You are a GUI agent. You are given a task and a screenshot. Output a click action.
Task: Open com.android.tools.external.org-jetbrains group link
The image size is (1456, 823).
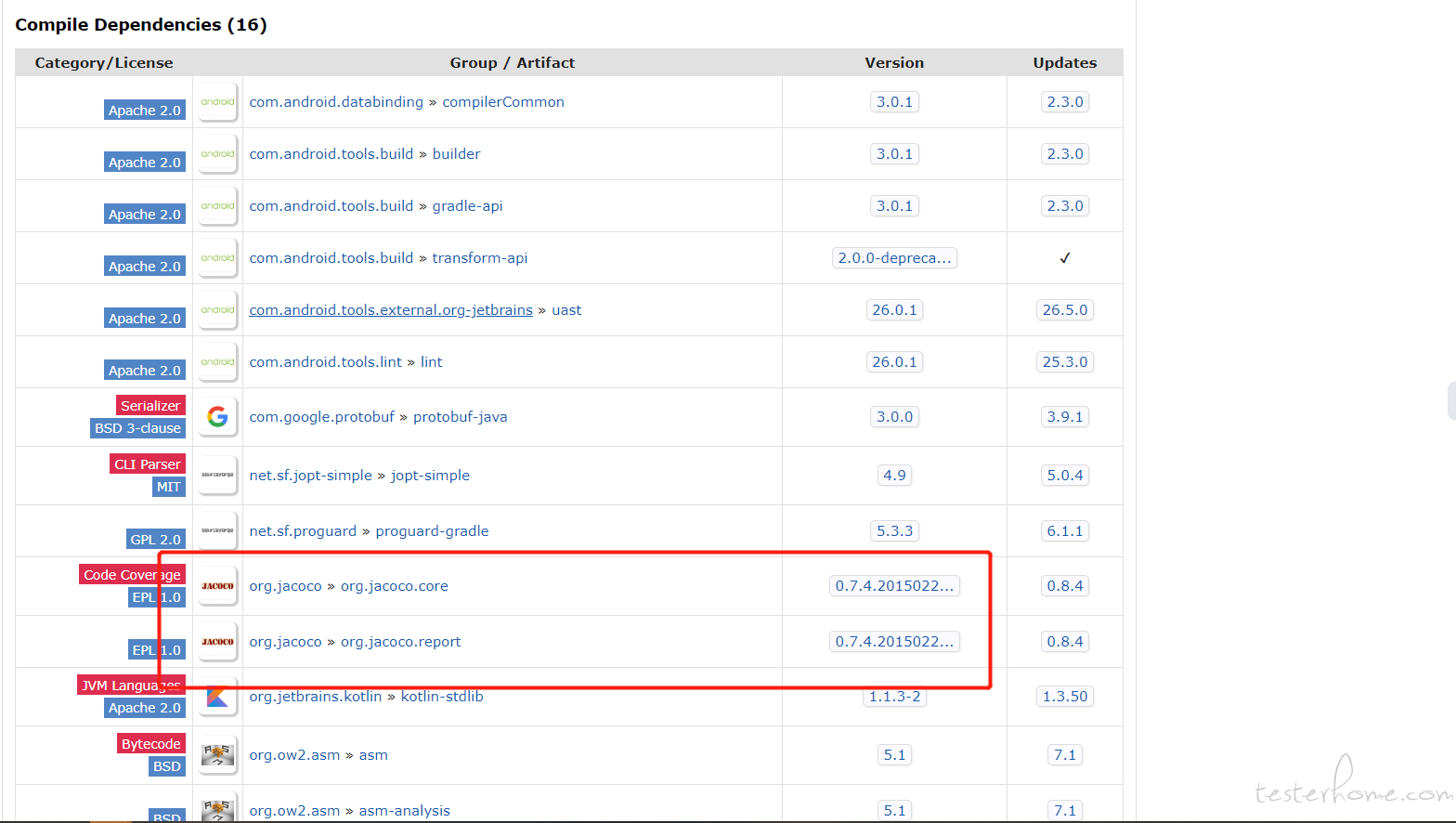391,310
